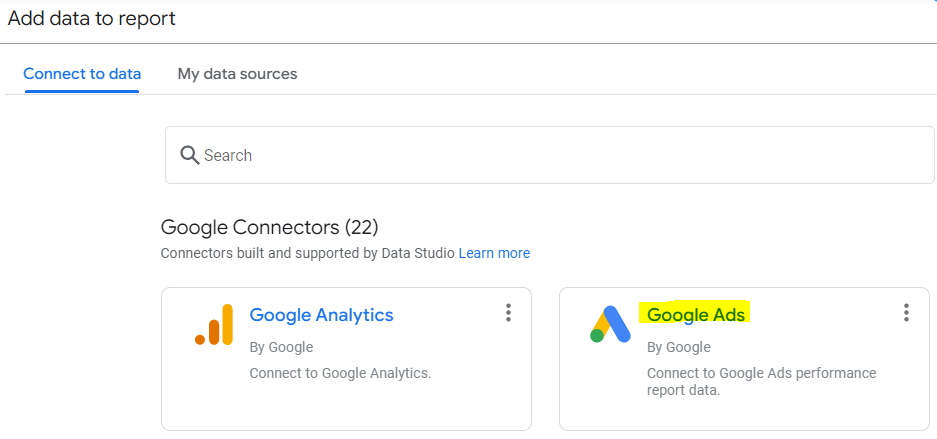Click the 'Connectors built and supported' subtitle text
The height and width of the screenshot is (439, 937).
tap(308, 253)
